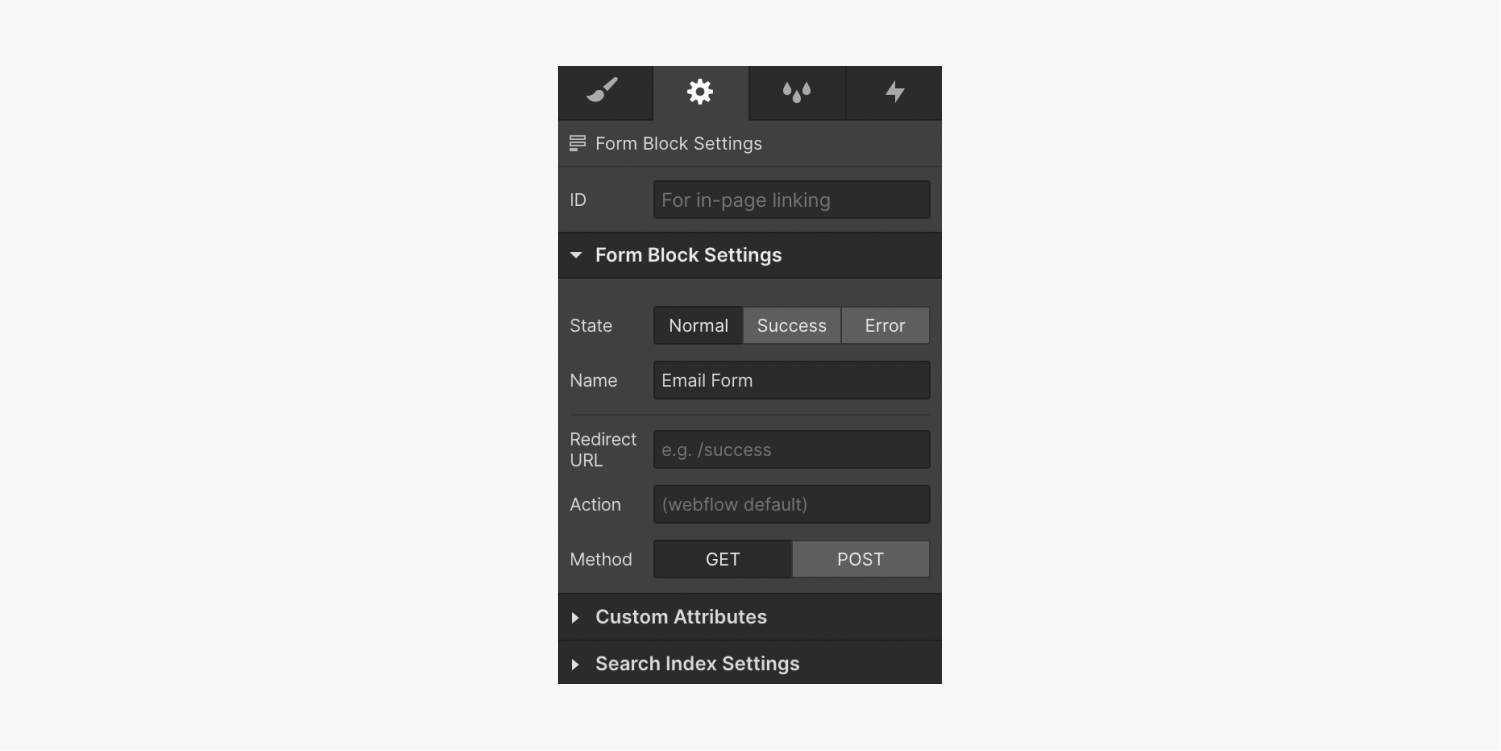Switch form state to Error
This screenshot has height=751, width=1501.
tap(885, 325)
